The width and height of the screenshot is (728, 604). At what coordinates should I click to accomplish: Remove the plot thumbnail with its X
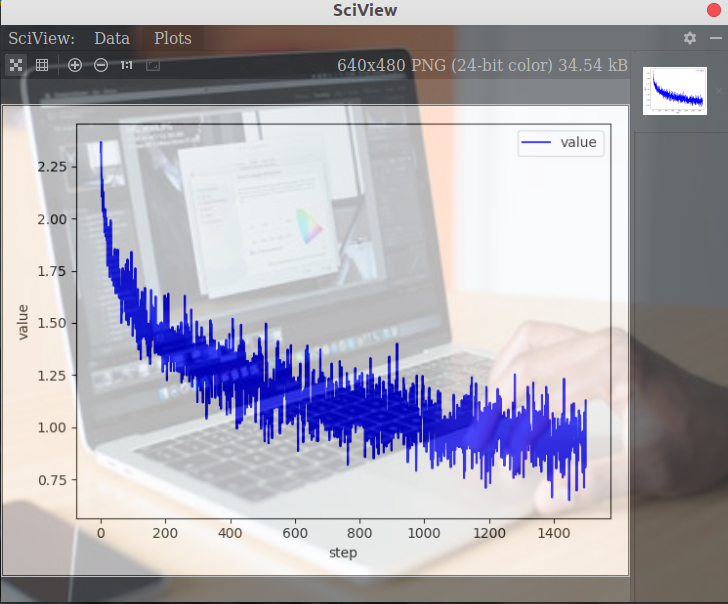click(x=719, y=91)
